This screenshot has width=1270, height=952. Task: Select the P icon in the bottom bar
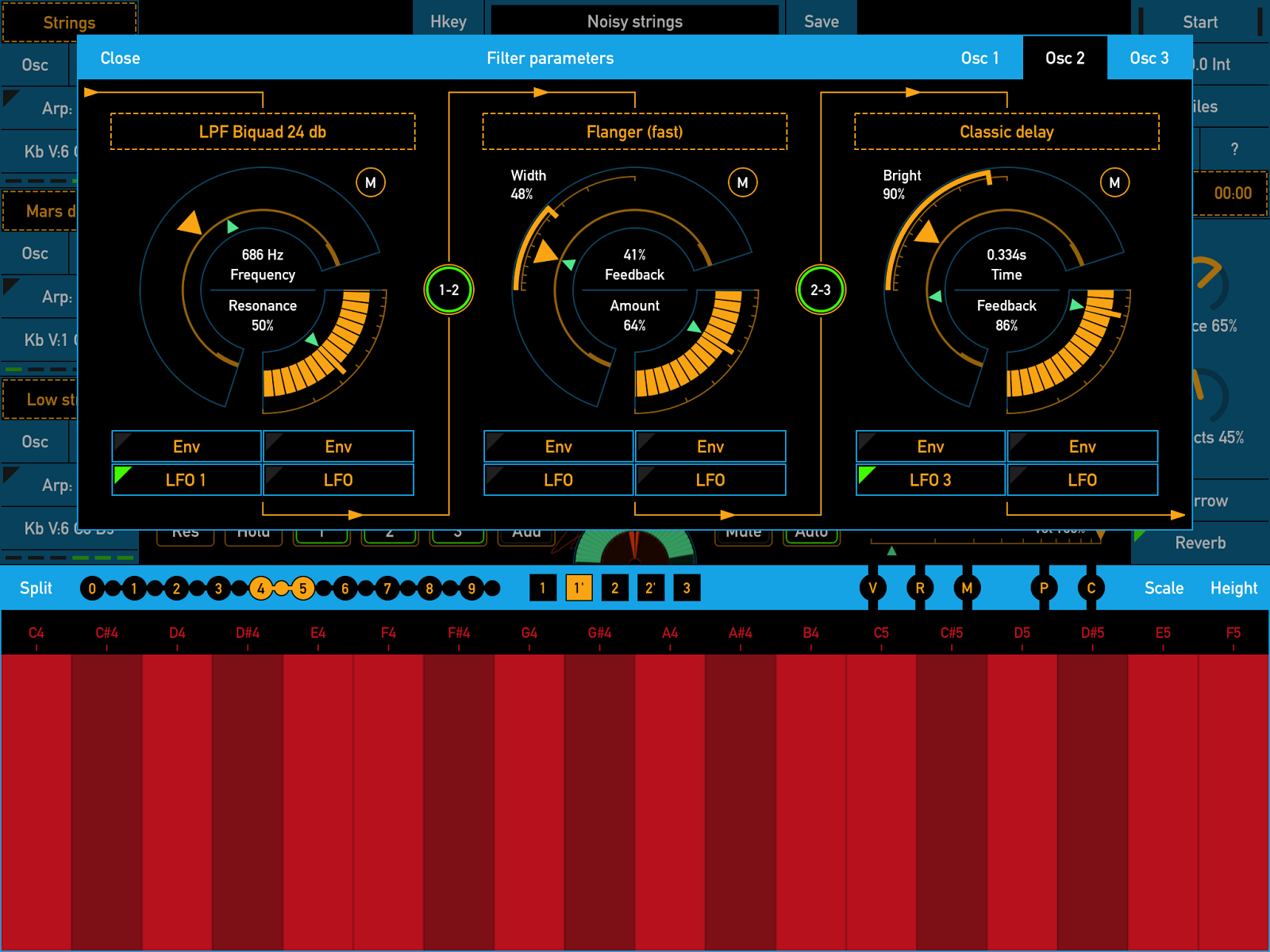tap(1045, 588)
